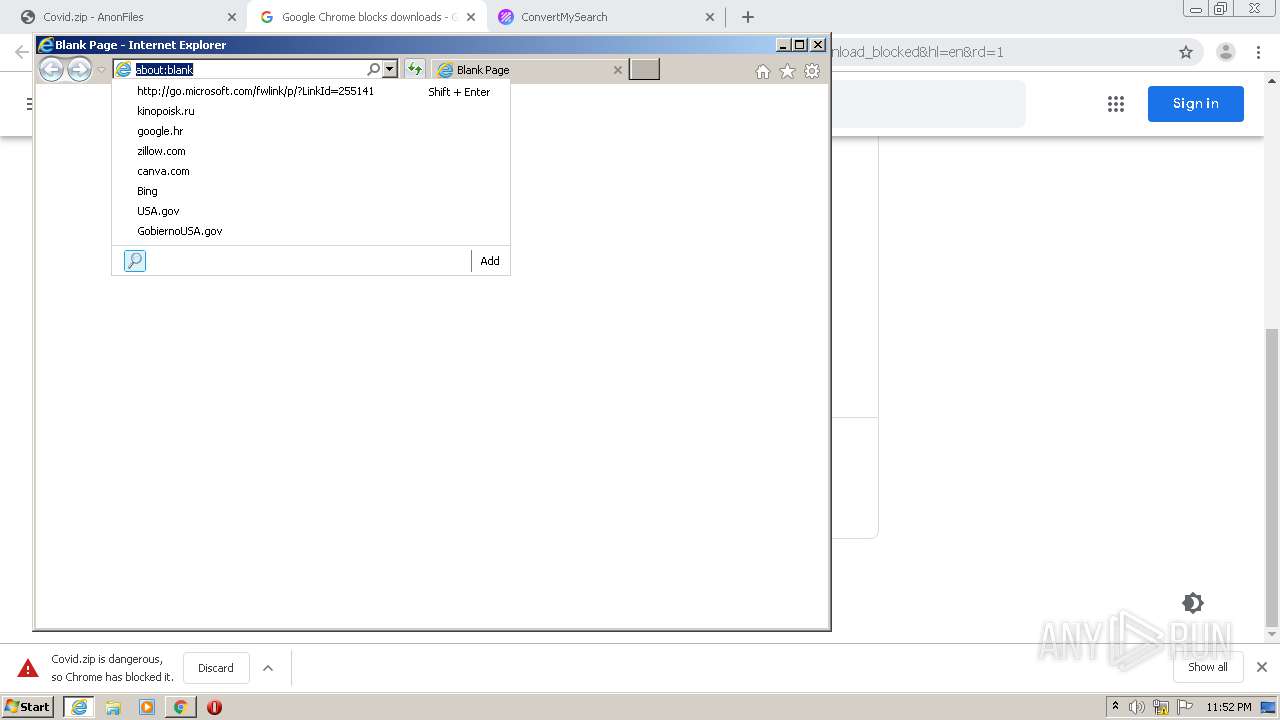This screenshot has width=1280, height=720.
Task: Click Add search provider in the dropdown
Action: [x=490, y=261]
